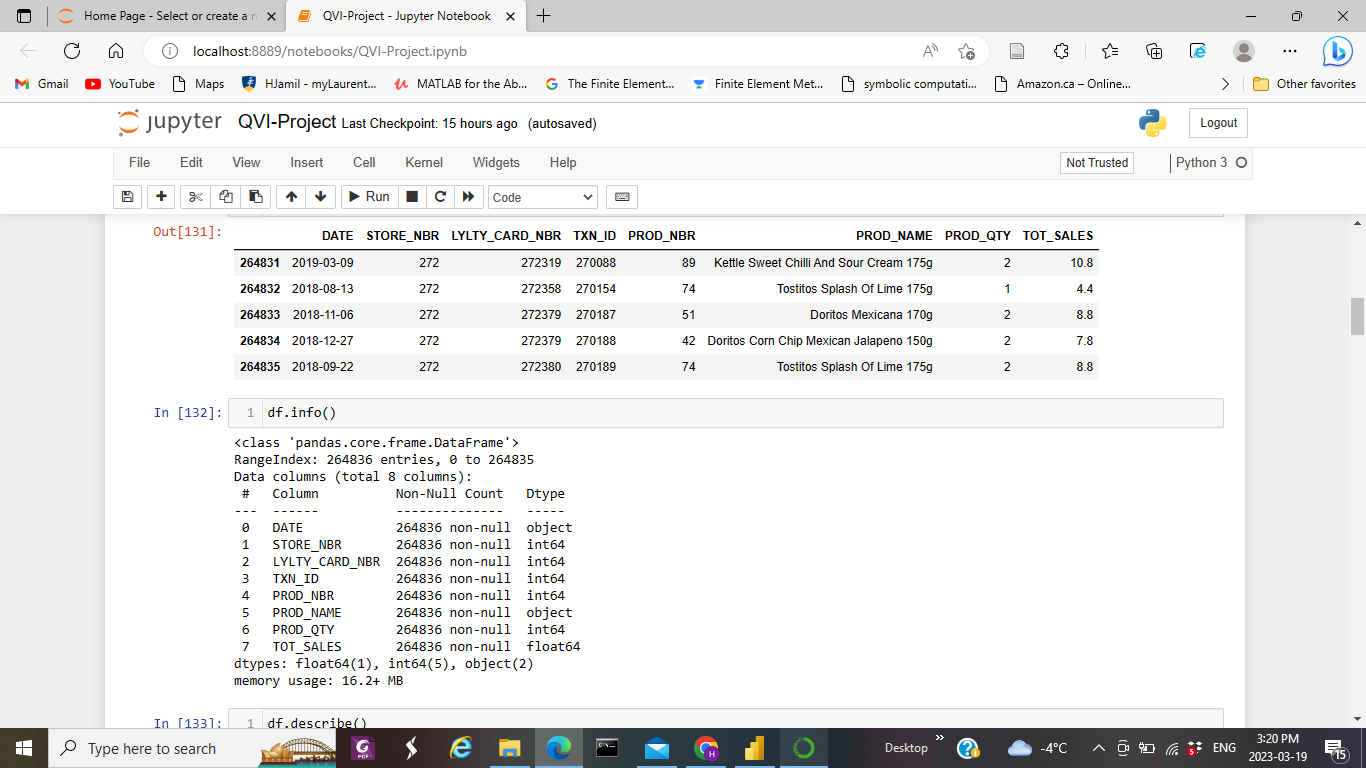Interrupt the kernel with stop icon

pos(411,197)
